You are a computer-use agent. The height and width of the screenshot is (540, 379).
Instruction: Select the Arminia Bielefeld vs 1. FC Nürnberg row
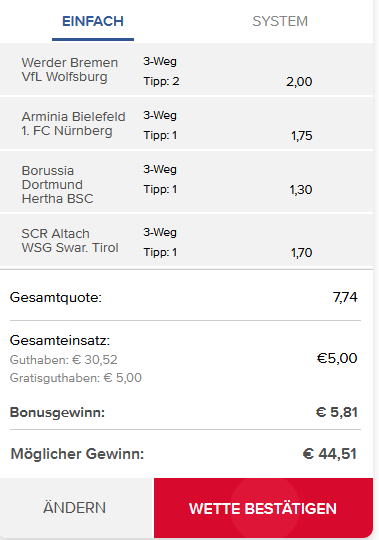(186, 123)
